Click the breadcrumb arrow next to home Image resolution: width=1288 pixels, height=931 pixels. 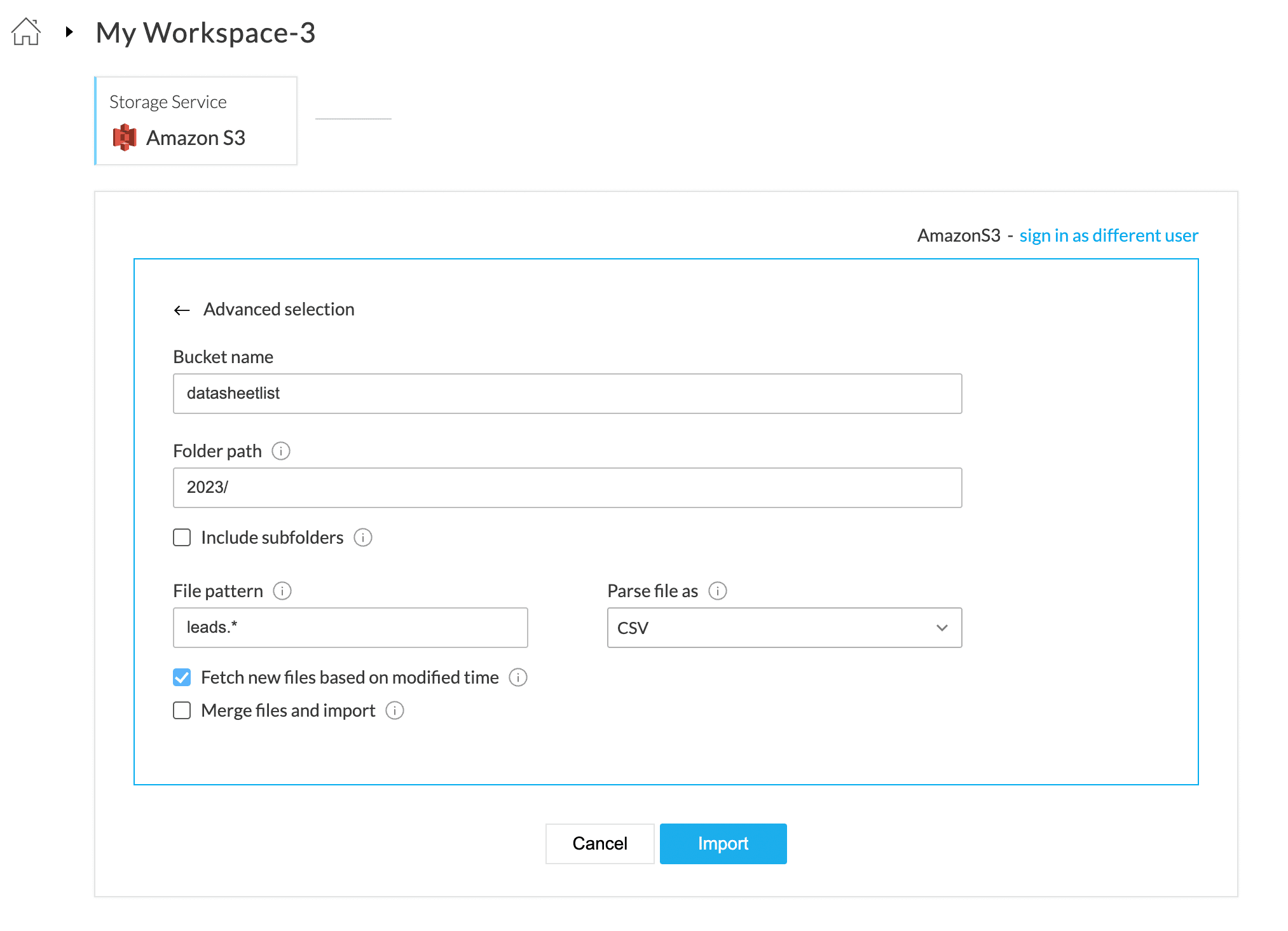coord(69,32)
